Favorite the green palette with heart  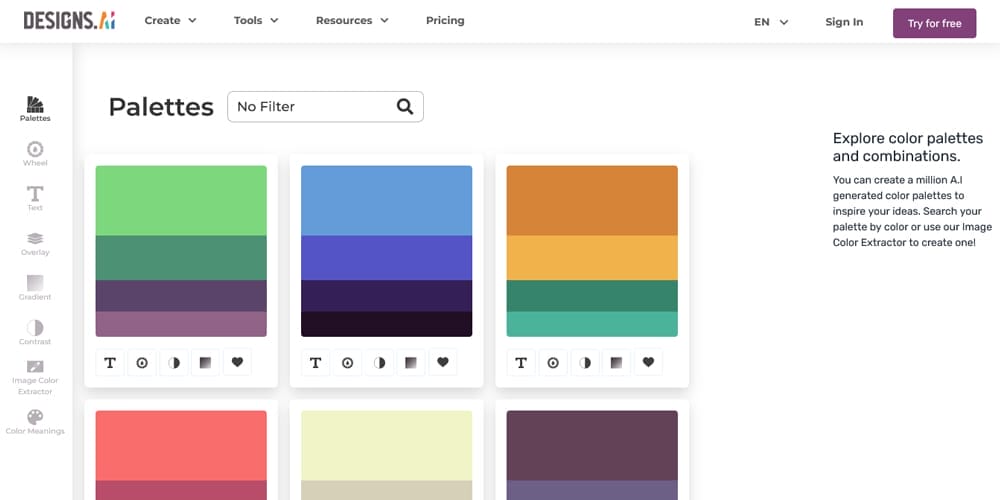(x=237, y=362)
